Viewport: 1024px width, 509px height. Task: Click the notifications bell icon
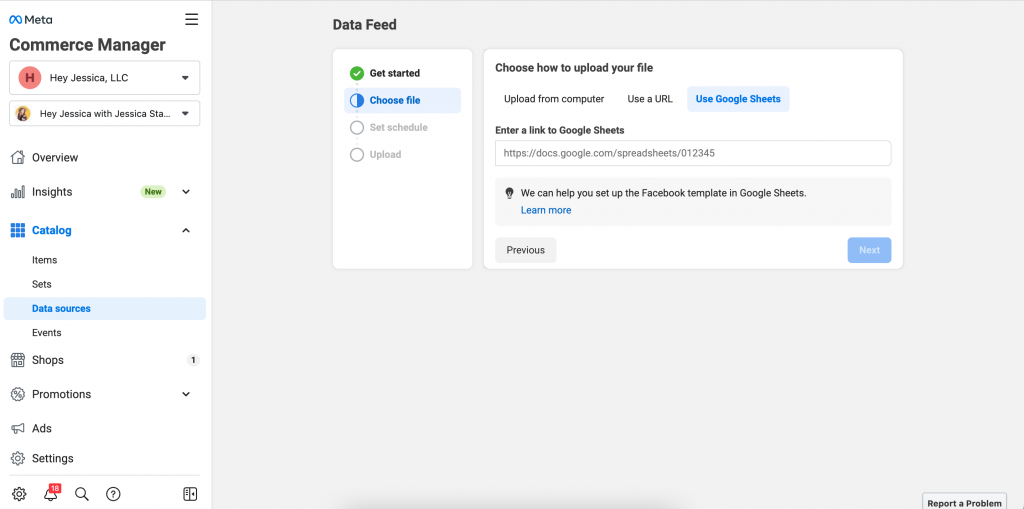click(51, 494)
